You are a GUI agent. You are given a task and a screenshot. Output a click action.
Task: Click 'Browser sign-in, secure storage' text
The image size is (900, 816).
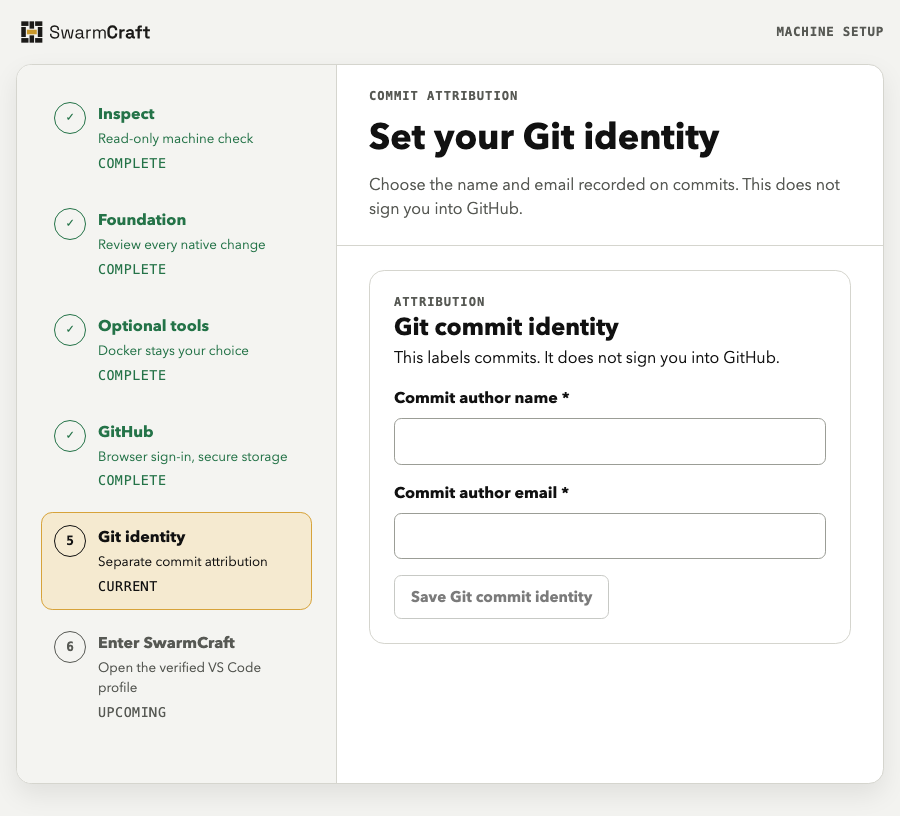pyautogui.click(x=192, y=457)
